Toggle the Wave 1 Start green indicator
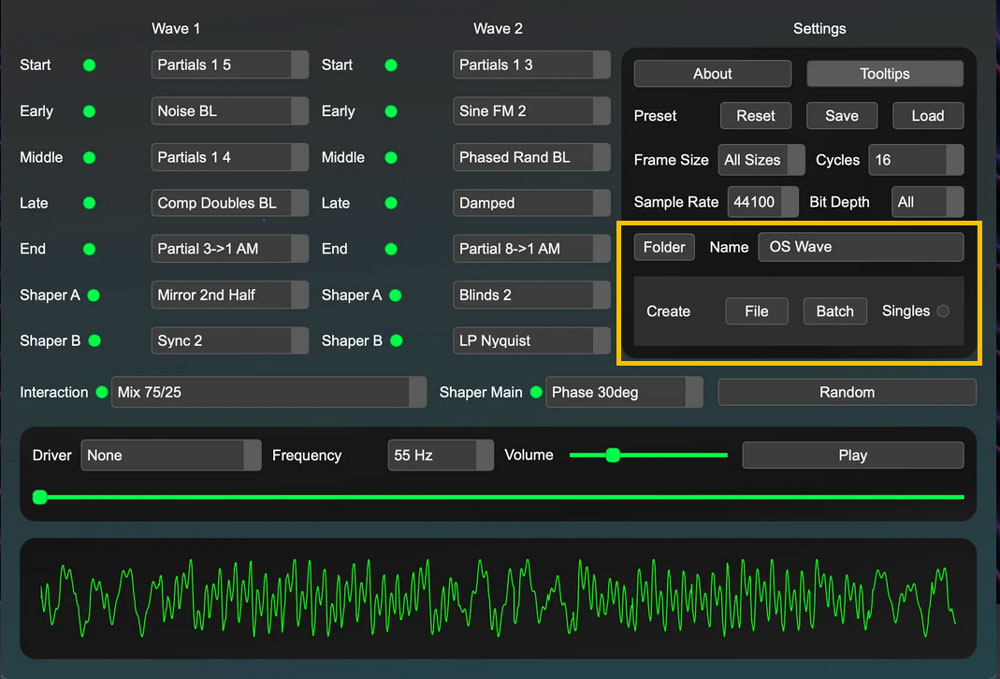The width and height of the screenshot is (1000, 679). point(89,65)
